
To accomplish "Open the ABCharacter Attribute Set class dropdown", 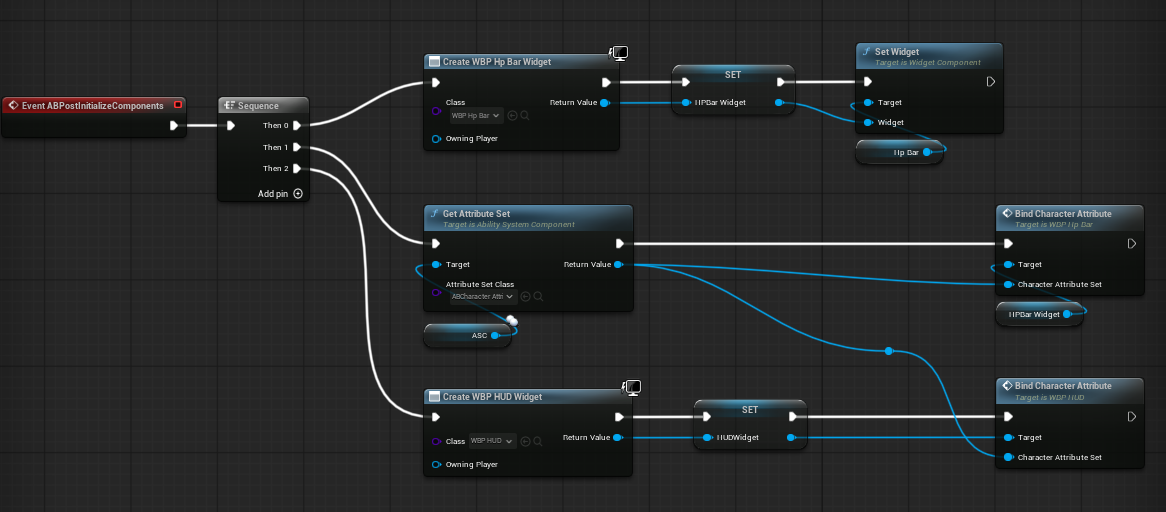I will tap(483, 296).
